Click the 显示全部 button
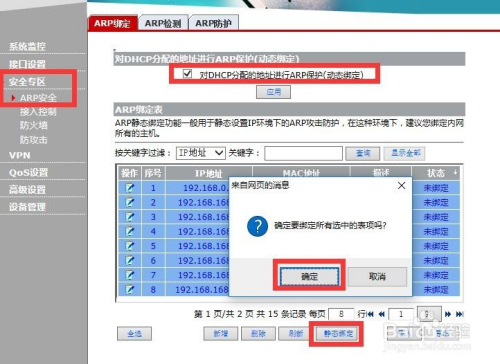Viewport: 500px width, 364px height. click(x=404, y=153)
